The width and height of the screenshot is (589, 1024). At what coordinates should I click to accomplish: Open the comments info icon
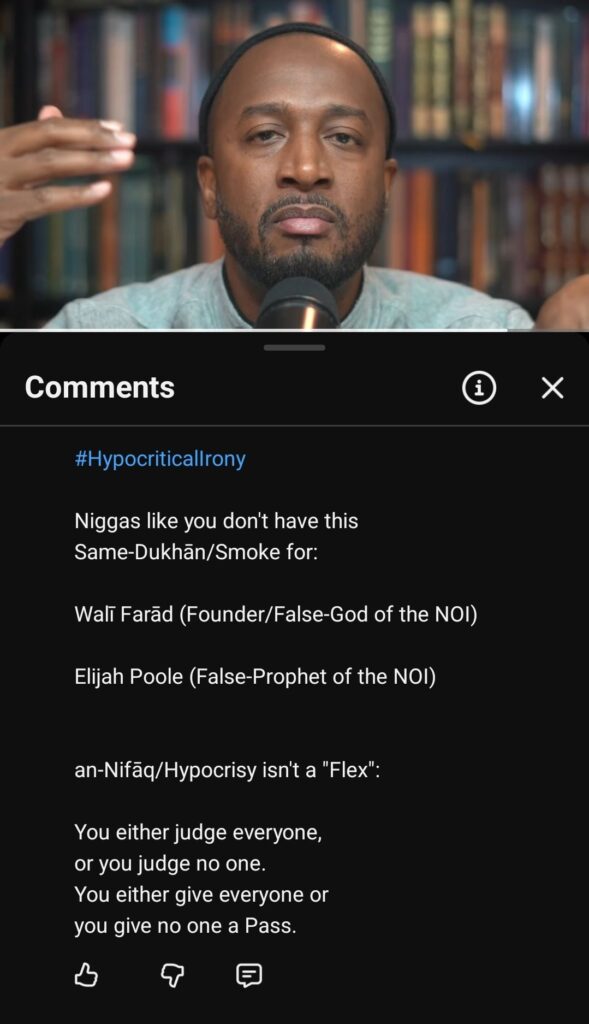coord(479,388)
